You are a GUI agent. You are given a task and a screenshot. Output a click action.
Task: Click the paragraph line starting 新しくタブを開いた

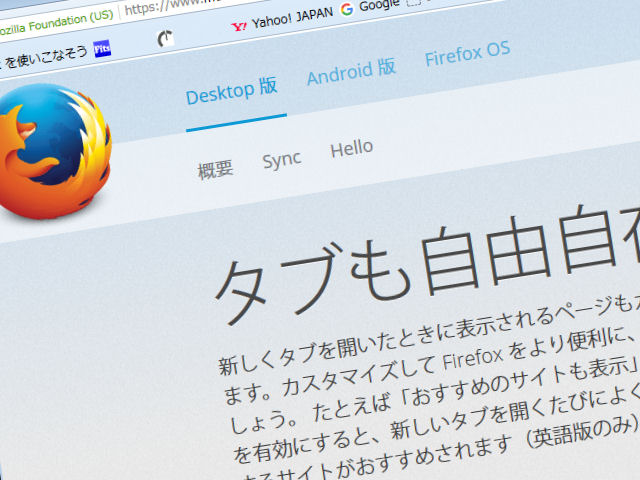point(429,334)
